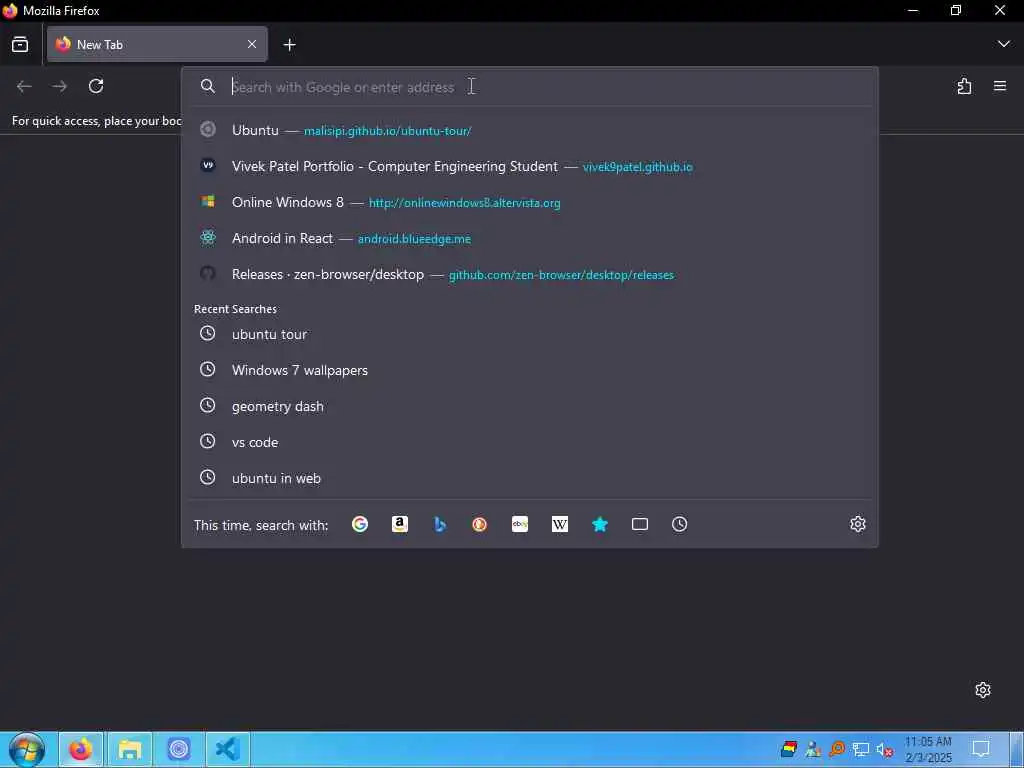Open the Extensions puzzle icon
Viewport: 1024px width, 768px height.
pos(964,86)
